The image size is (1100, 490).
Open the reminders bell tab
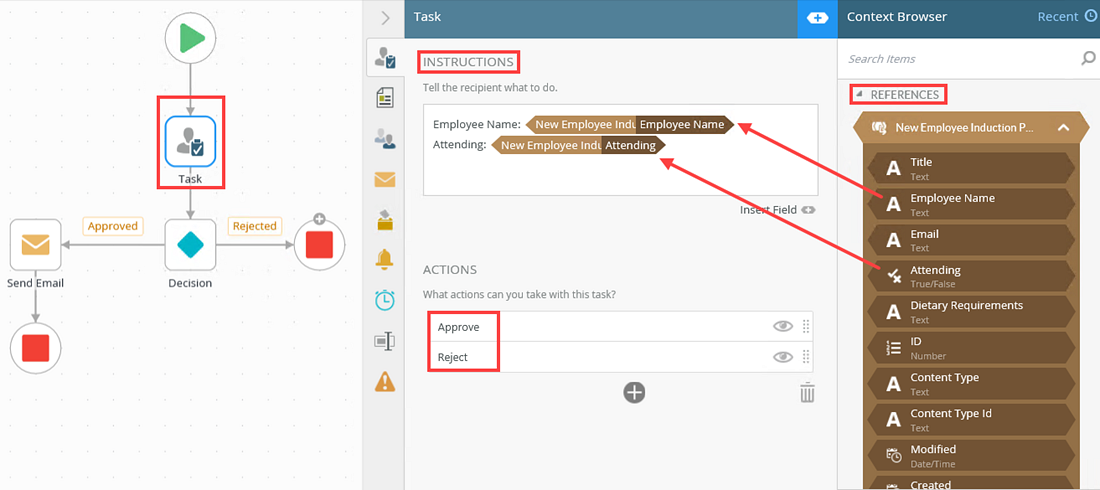coord(384,260)
